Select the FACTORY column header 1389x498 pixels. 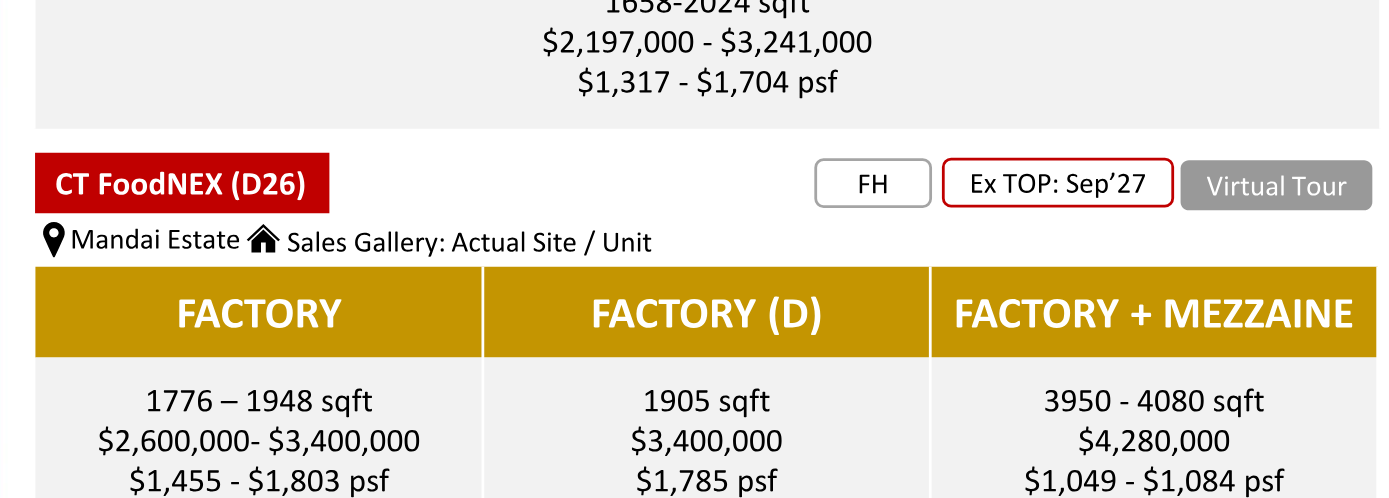pos(259,313)
